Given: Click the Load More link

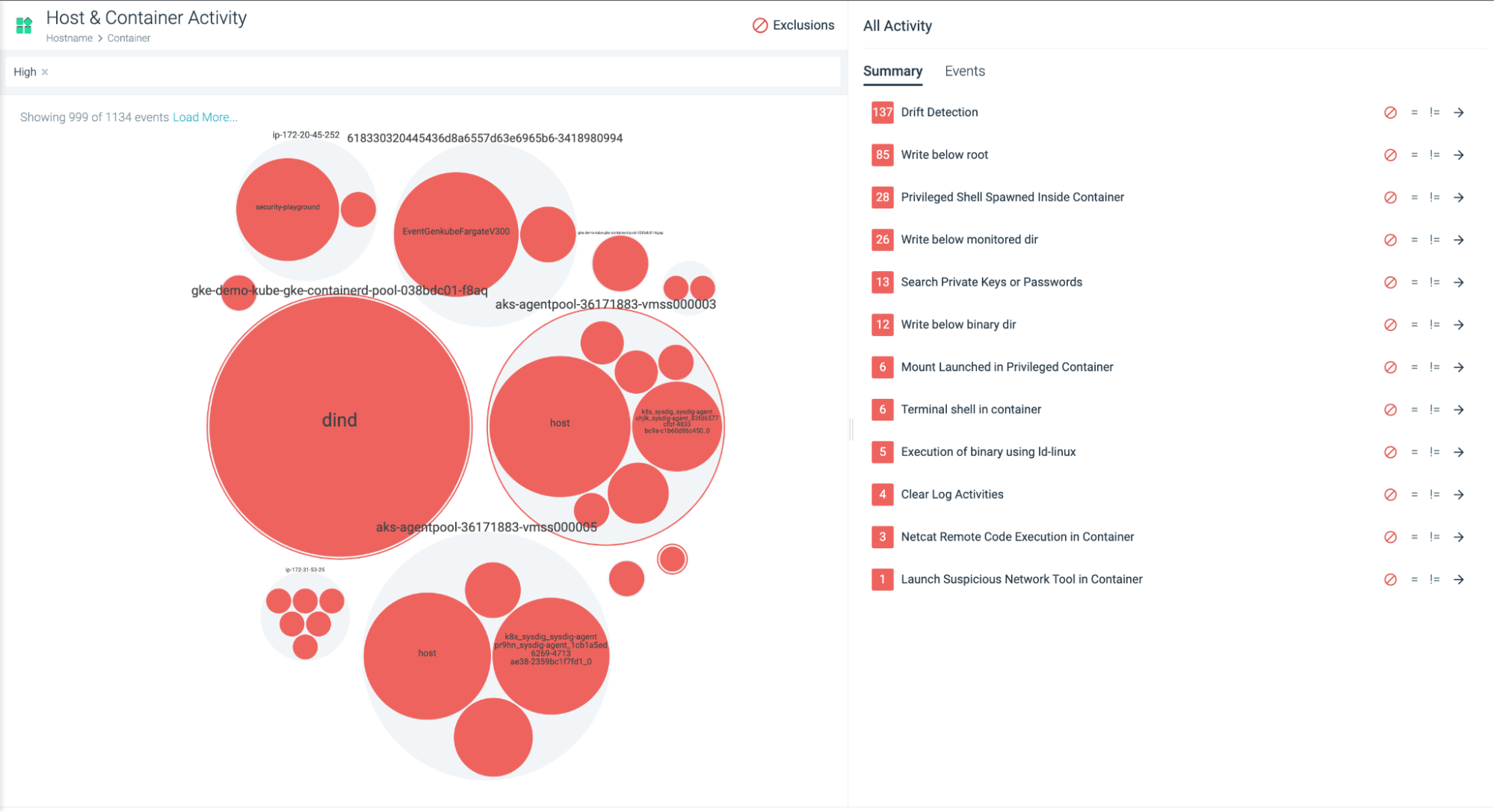Looking at the screenshot, I should (x=205, y=117).
